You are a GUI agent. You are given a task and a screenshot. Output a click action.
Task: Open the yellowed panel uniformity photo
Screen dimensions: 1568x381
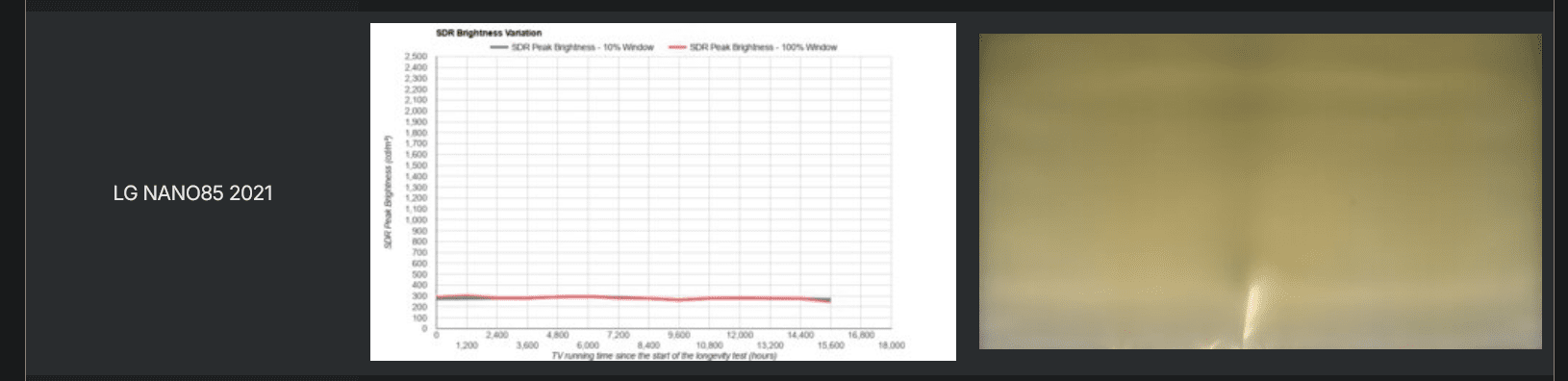1260,191
